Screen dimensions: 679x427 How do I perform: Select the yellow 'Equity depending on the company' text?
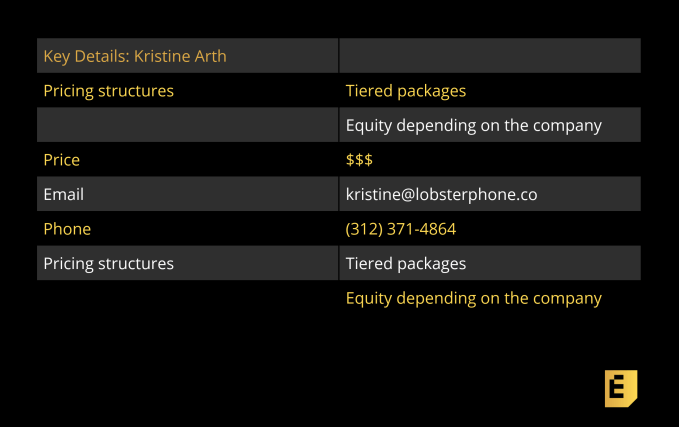tap(473, 298)
